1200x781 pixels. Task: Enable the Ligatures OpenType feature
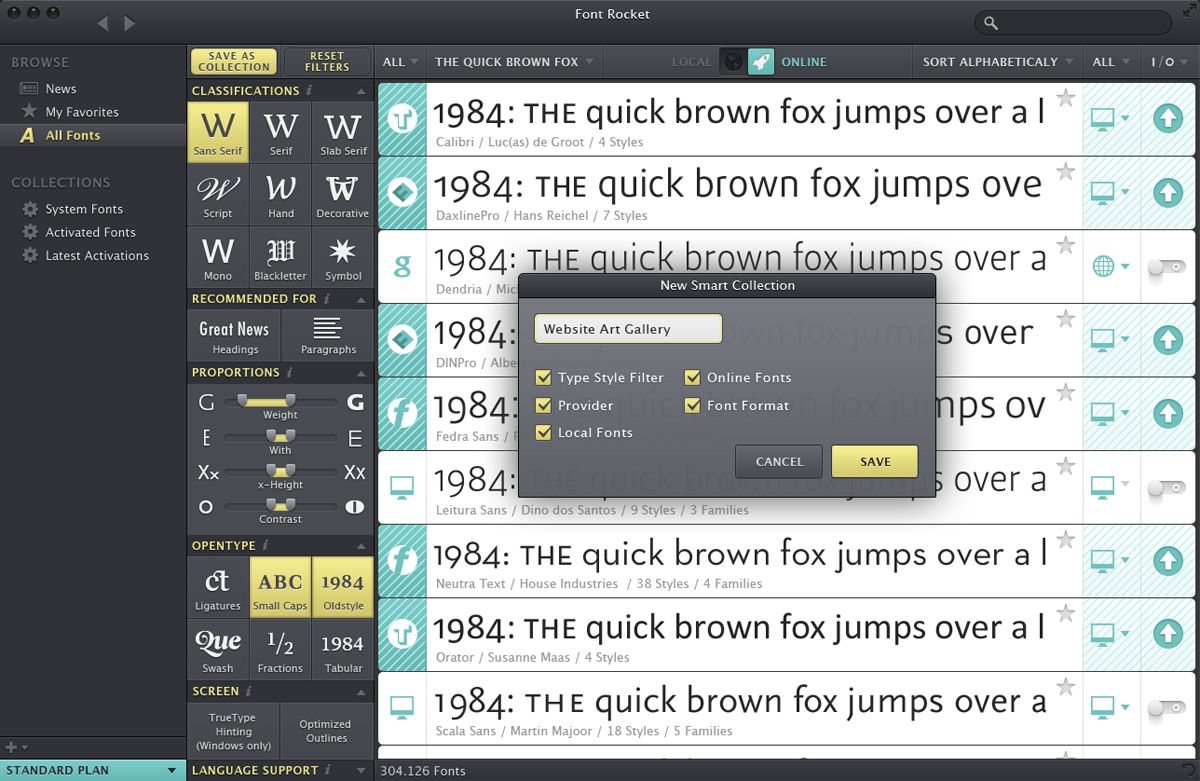(218, 586)
